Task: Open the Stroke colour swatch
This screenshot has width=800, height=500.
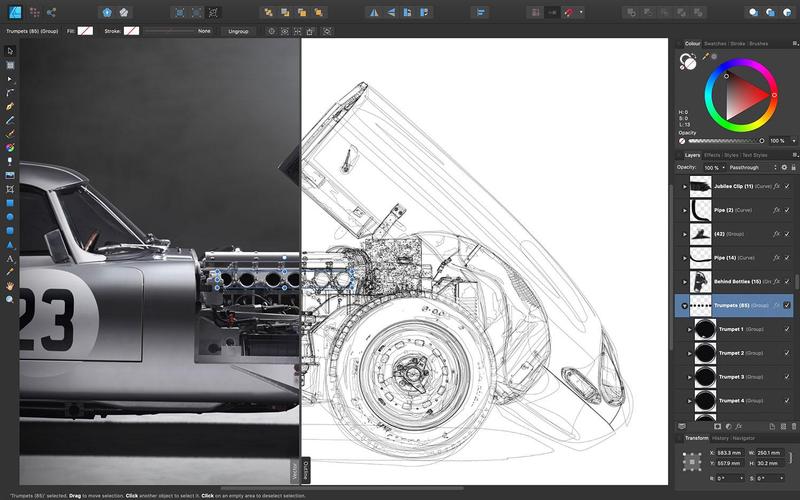Action: tap(132, 31)
